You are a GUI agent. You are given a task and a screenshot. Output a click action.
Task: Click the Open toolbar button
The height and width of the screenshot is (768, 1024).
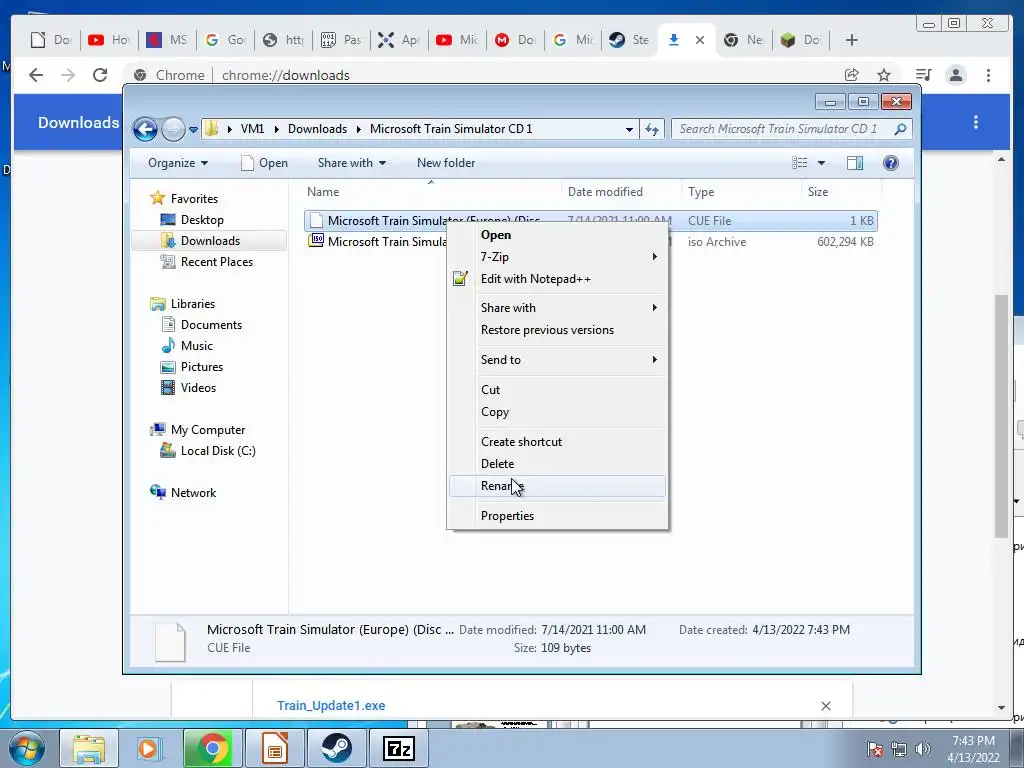(x=264, y=163)
